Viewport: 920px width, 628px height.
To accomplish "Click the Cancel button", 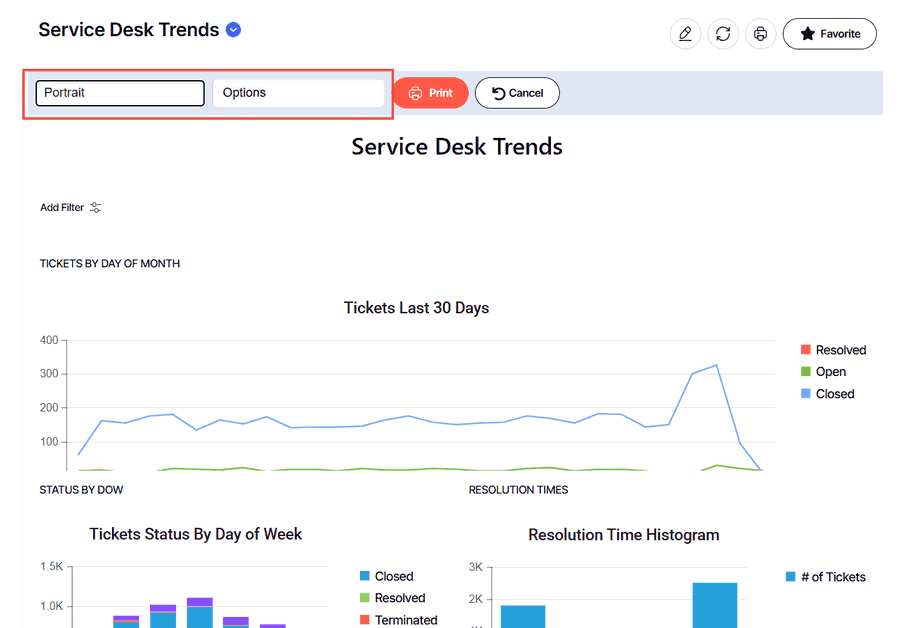I will pyautogui.click(x=517, y=93).
